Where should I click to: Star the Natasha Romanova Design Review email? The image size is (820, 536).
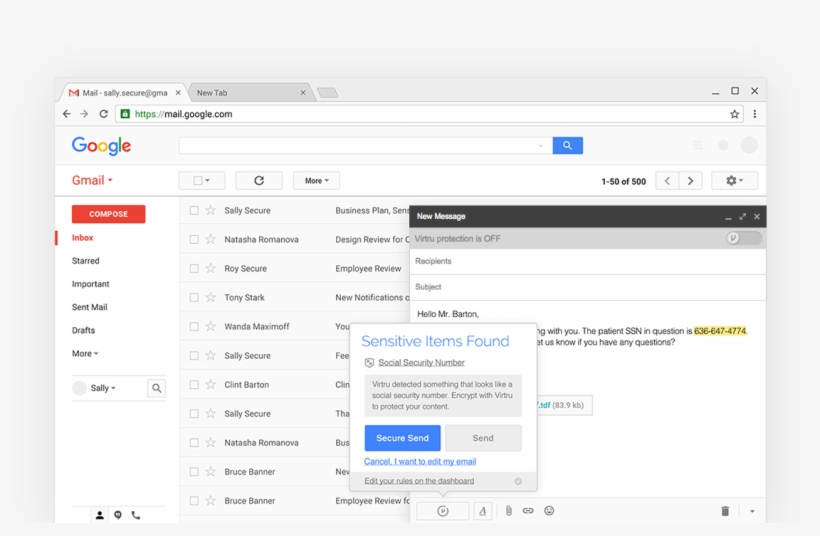211,239
